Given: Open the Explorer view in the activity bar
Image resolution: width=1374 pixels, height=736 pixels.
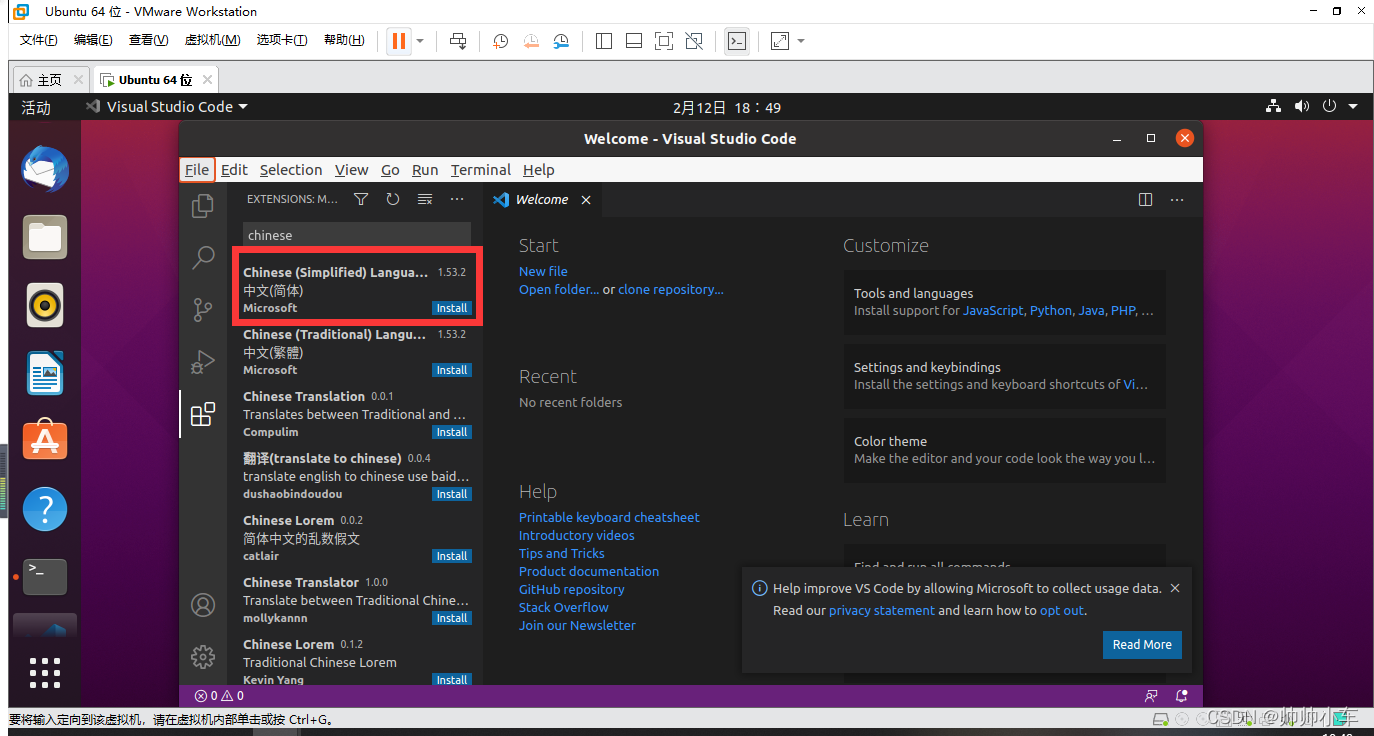Looking at the screenshot, I should (x=203, y=206).
